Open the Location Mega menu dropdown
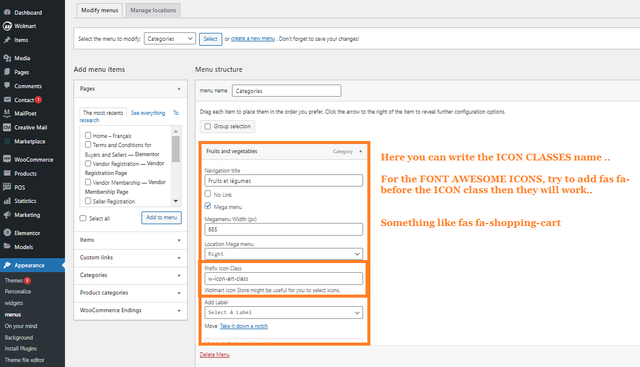This screenshot has width=640, height=367. coord(283,254)
